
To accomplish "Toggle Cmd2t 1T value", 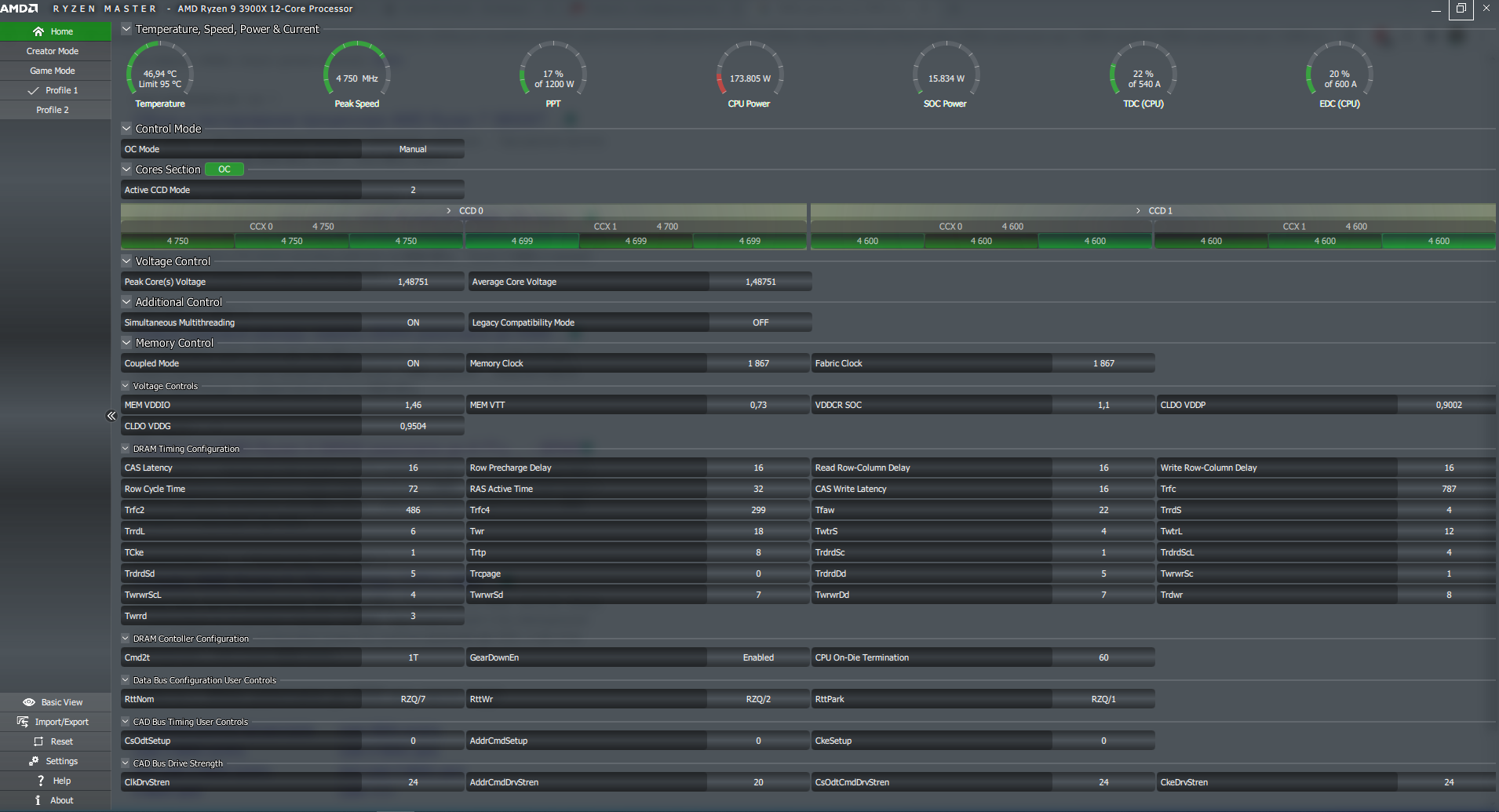I will (x=413, y=657).
